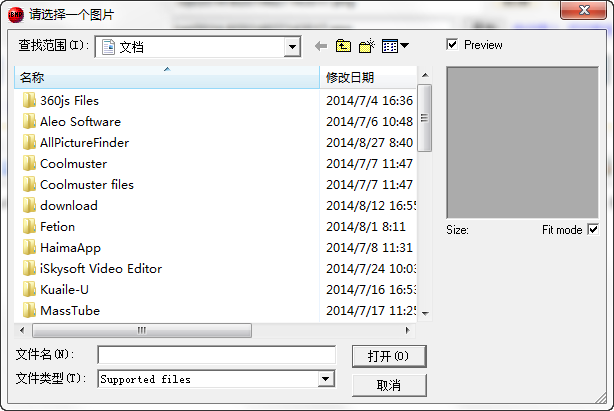Click the horizontal scrollbar thumb
This screenshot has height=411, width=614.
pos(142,330)
